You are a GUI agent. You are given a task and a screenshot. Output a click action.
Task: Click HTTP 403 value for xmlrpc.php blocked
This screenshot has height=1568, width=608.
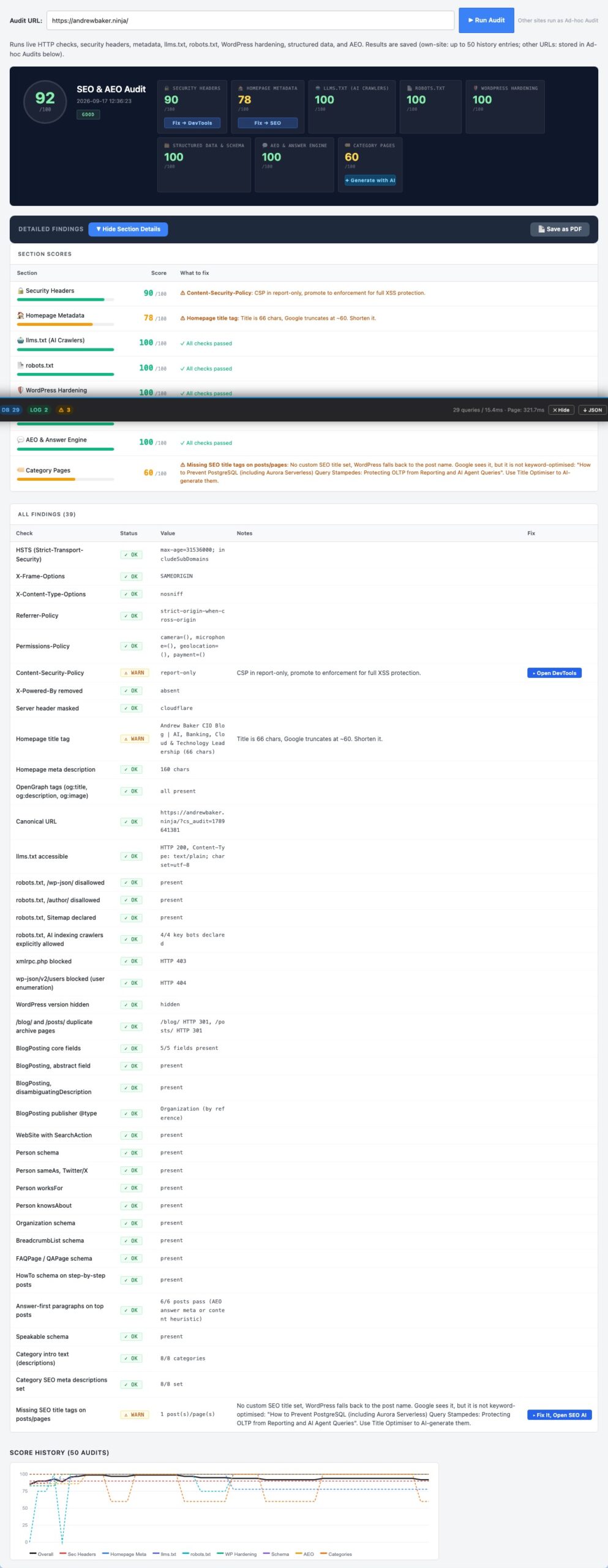pyautogui.click(x=173, y=961)
